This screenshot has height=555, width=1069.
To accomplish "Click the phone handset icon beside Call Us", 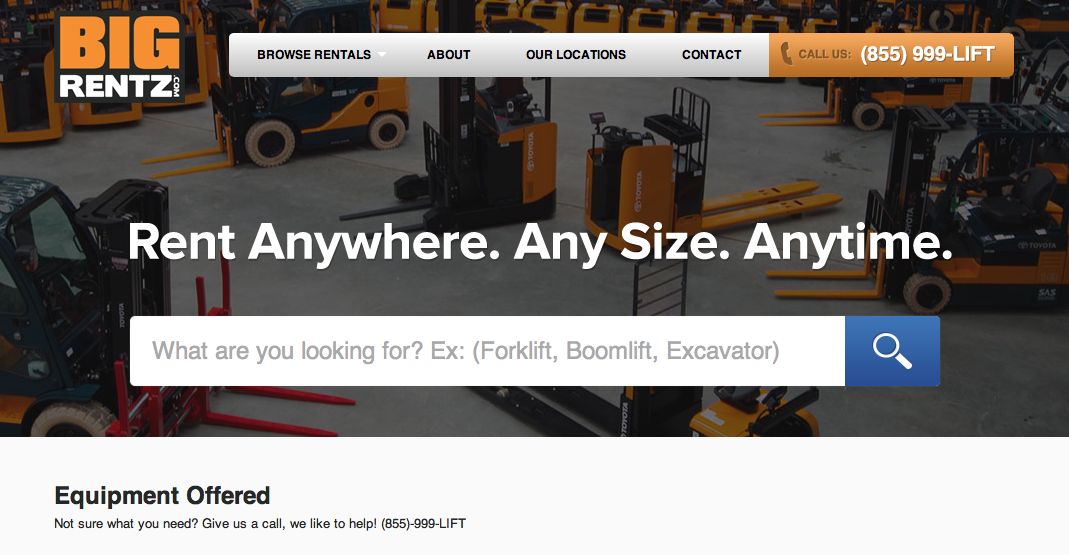I will (786, 54).
